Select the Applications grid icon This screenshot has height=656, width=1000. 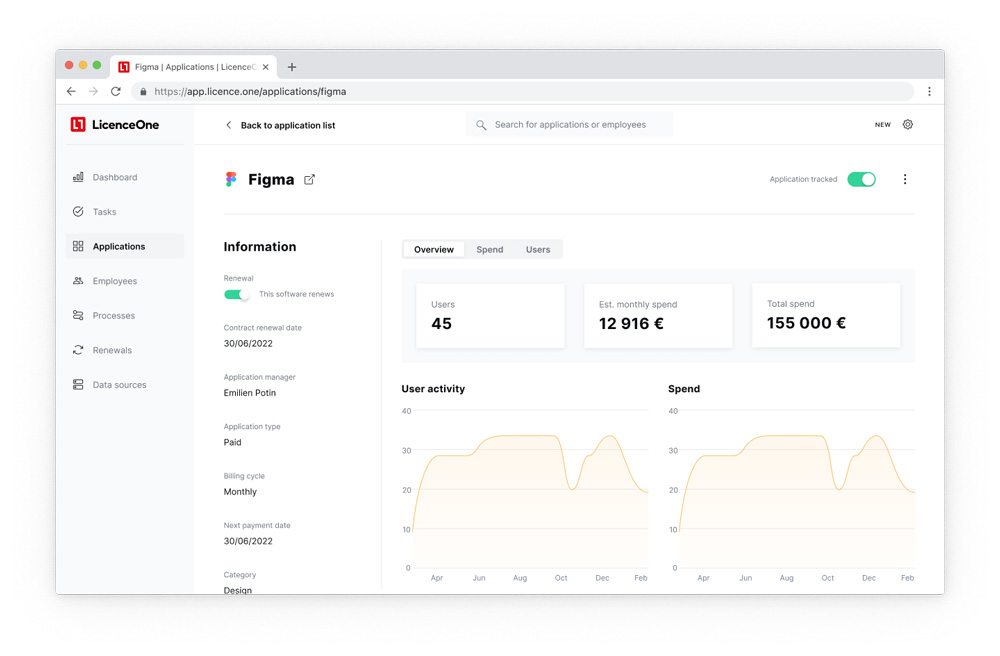pos(78,246)
